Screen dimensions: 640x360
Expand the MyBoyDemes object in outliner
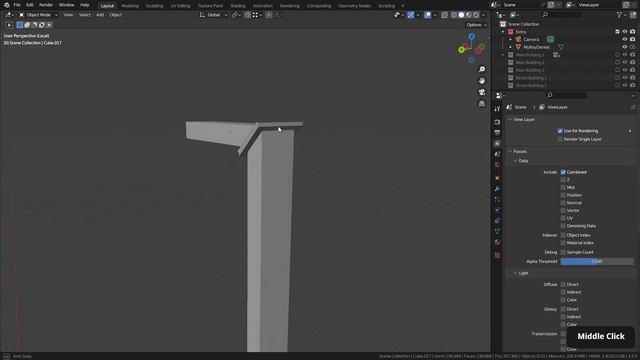point(510,47)
